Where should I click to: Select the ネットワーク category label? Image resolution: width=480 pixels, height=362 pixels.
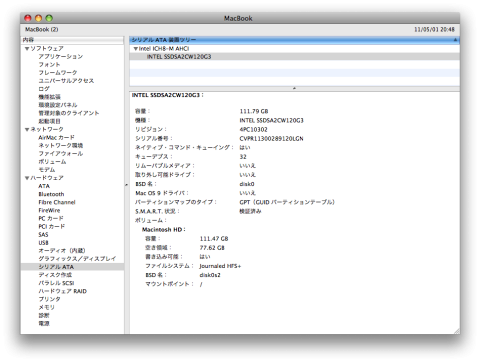[x=47, y=129]
